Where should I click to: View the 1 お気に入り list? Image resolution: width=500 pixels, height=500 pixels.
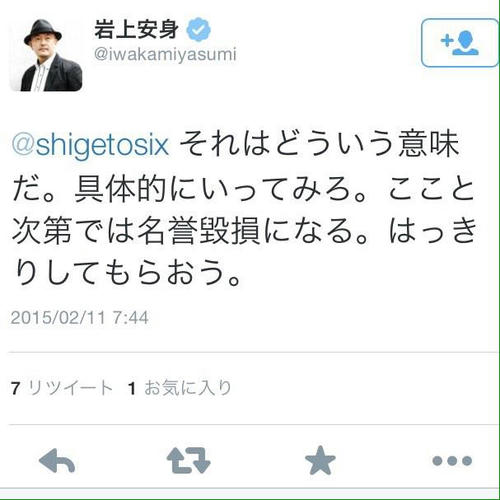click(x=180, y=388)
